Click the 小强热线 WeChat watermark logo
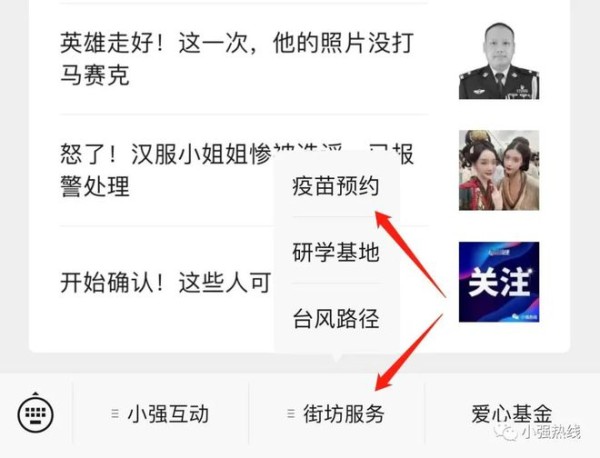 pos(537,432)
